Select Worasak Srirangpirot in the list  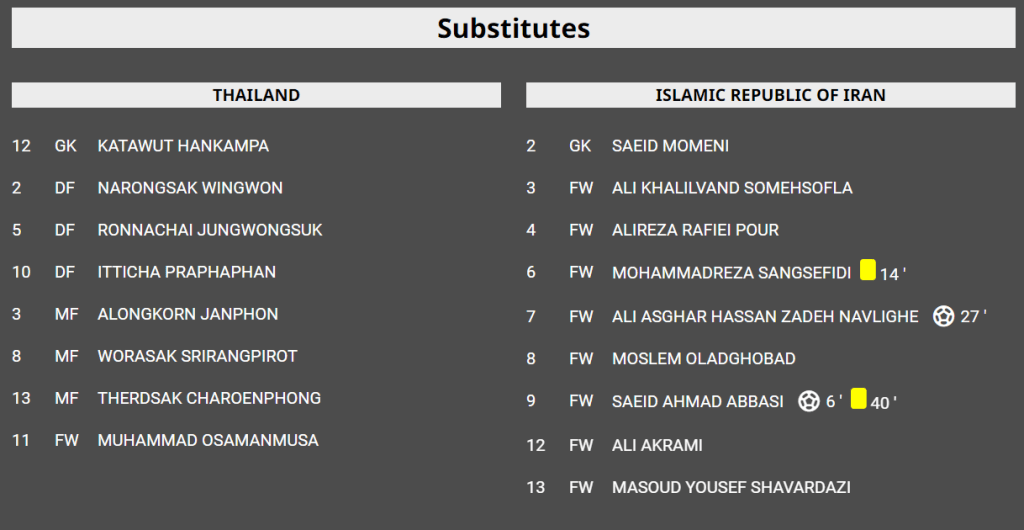(197, 356)
